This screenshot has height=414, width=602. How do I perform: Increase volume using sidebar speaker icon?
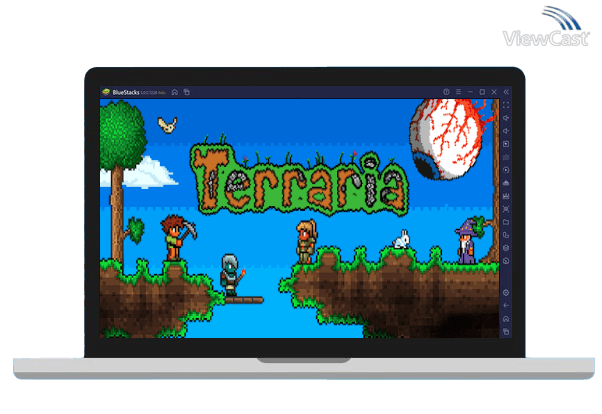(506, 118)
